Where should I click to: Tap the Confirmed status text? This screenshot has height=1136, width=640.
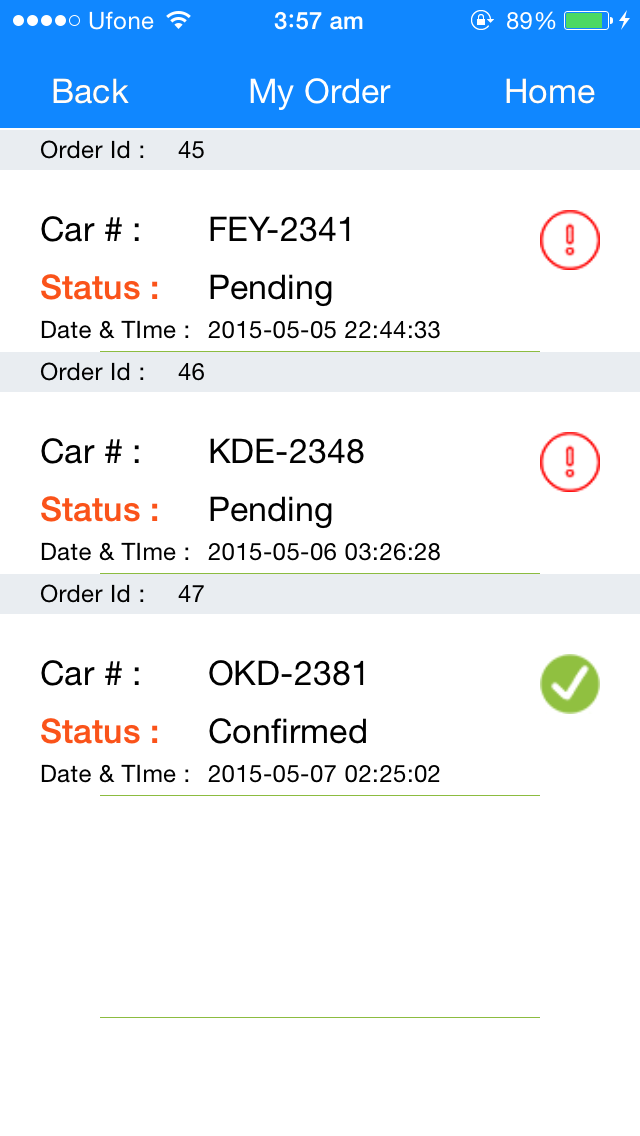pyautogui.click(x=288, y=732)
